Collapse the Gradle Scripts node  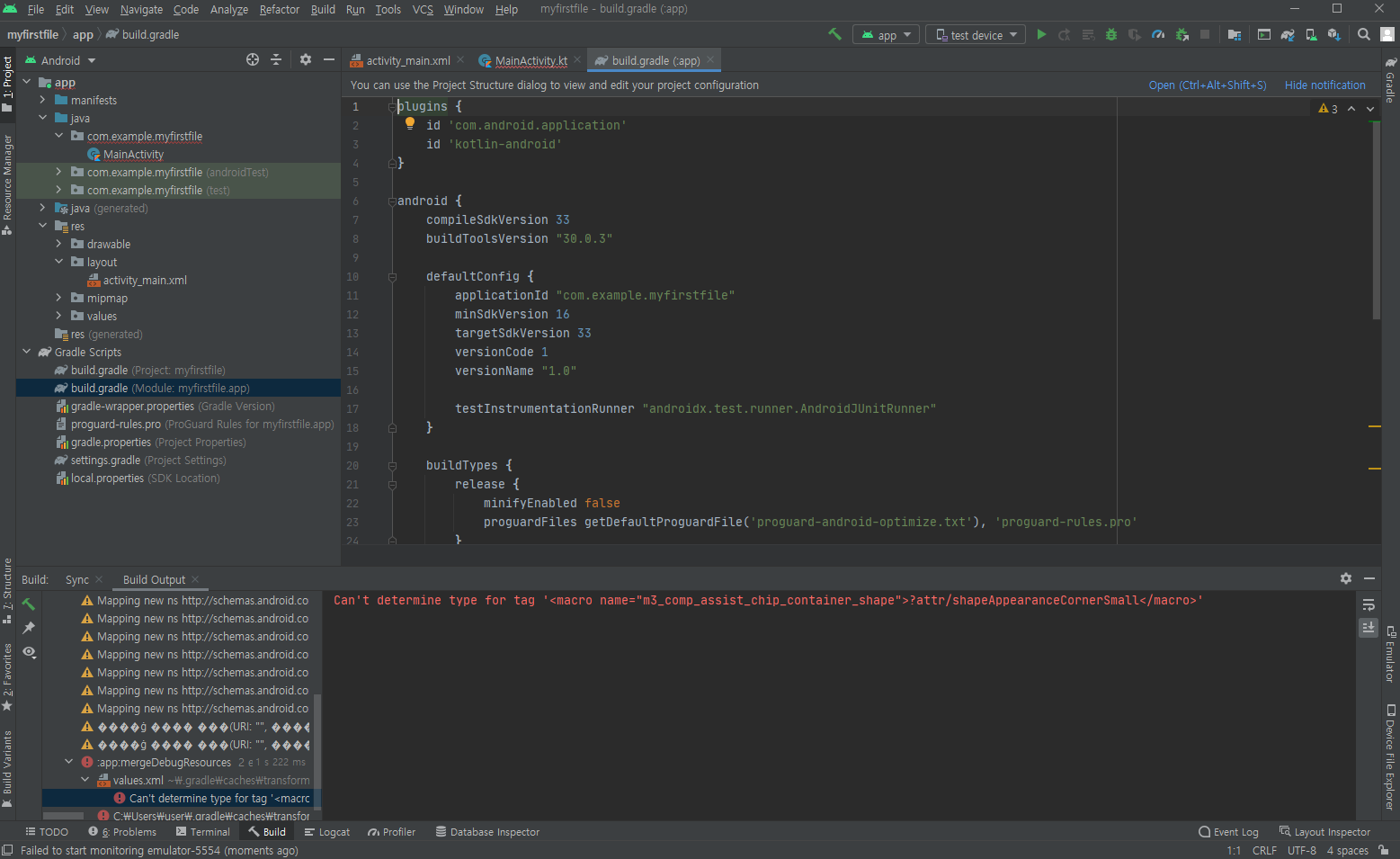26,352
